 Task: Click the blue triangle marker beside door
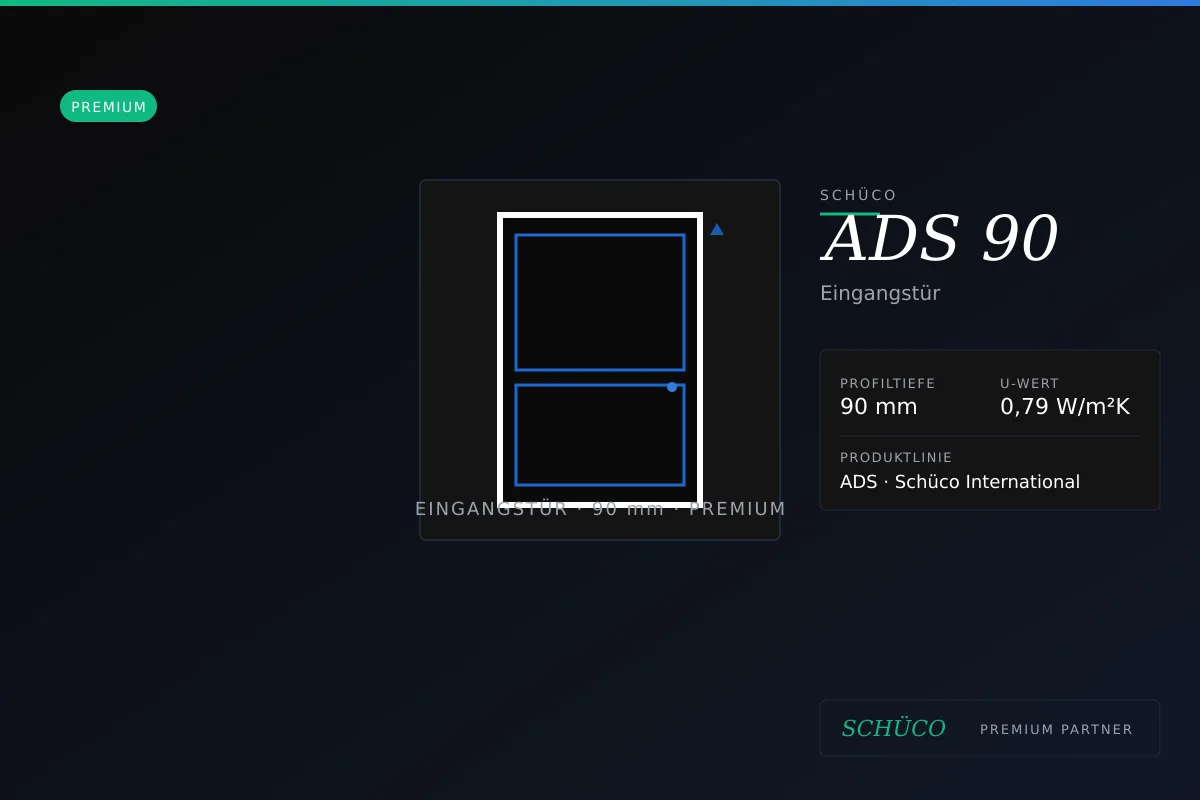717,229
